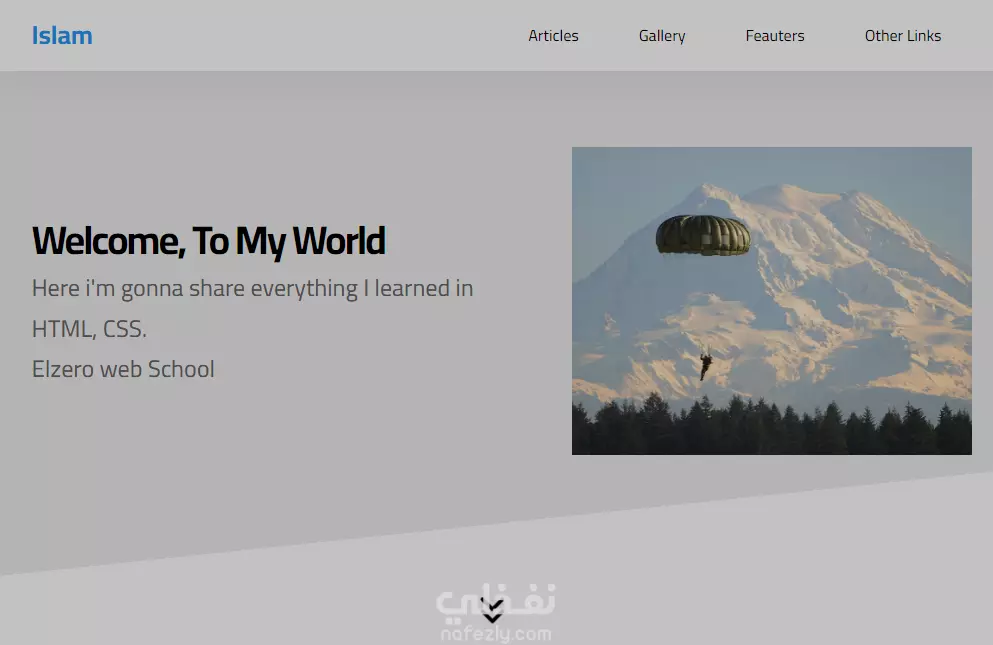Image resolution: width=993 pixels, height=645 pixels.
Task: Open the Articles navigation link
Action: point(553,36)
